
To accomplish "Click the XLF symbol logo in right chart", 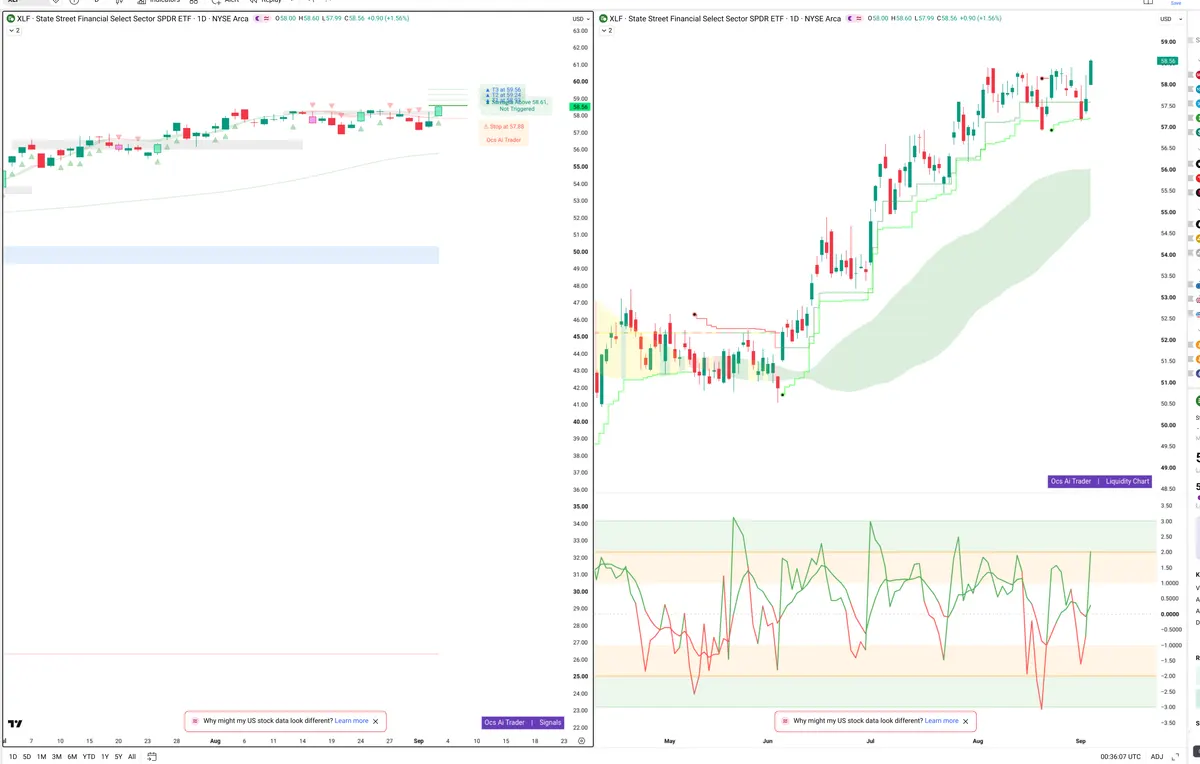I will 602,19.
